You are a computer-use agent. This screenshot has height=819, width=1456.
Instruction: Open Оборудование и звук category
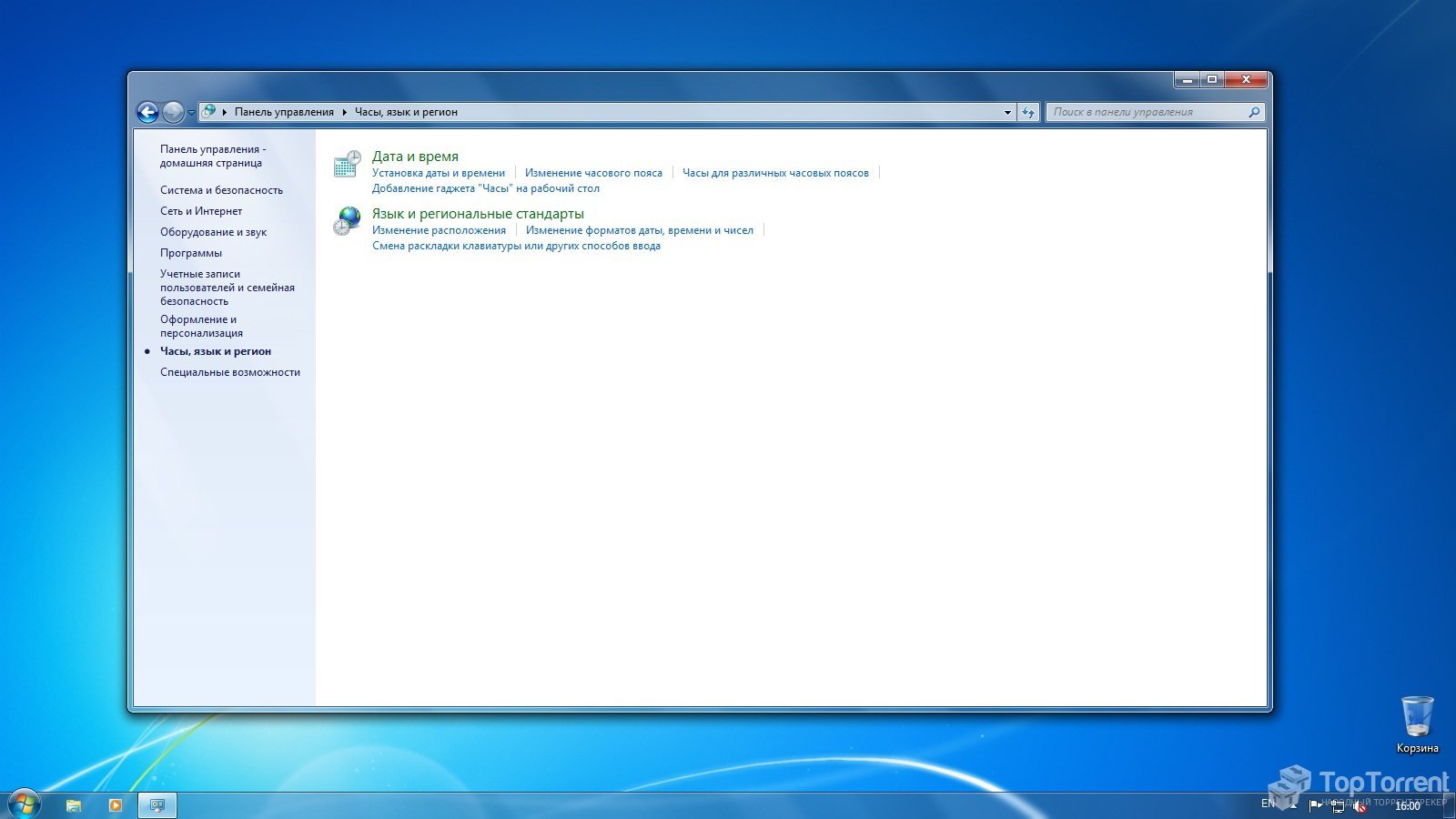pos(213,232)
